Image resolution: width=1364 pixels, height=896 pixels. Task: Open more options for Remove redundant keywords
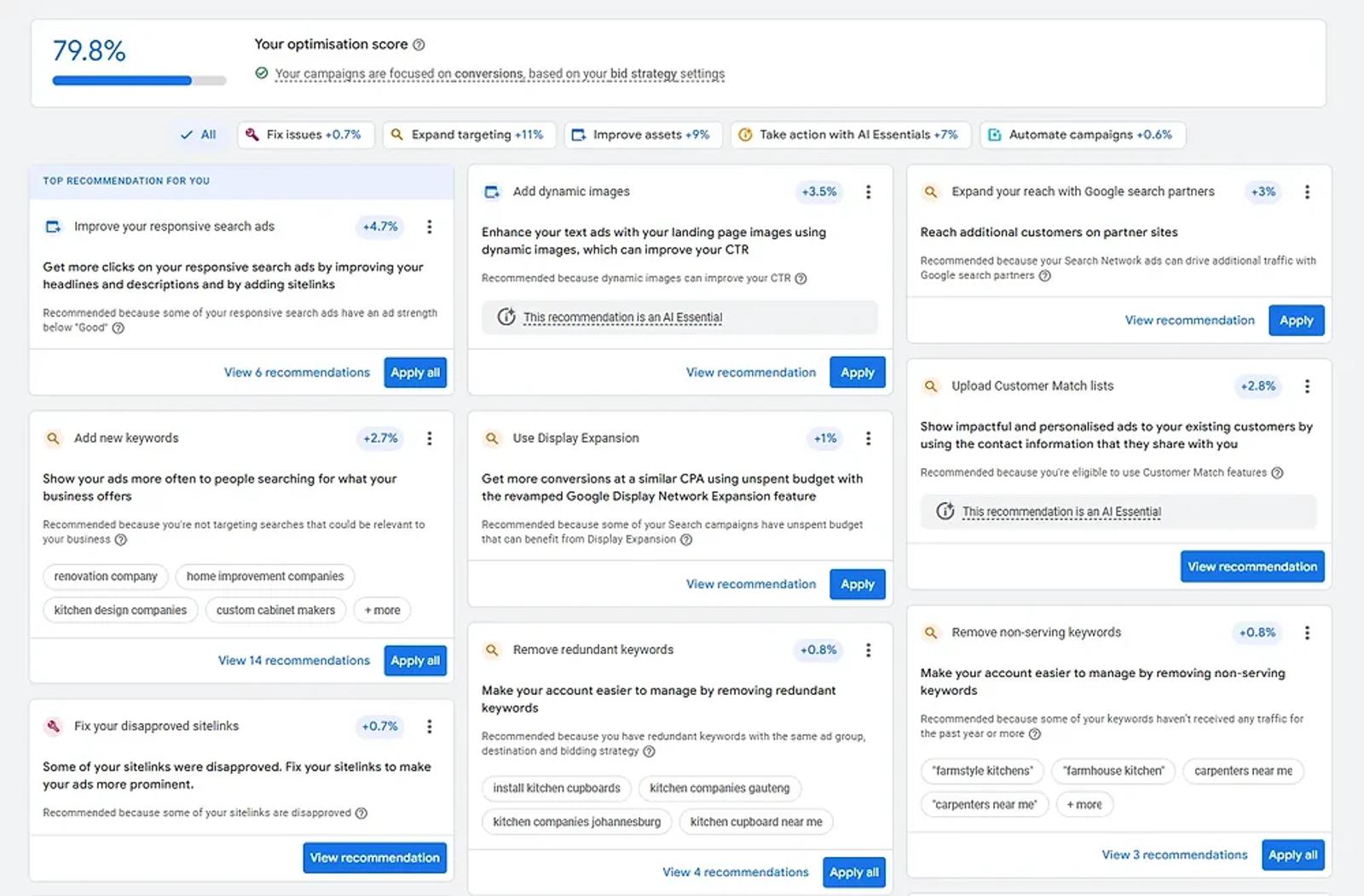tap(869, 650)
